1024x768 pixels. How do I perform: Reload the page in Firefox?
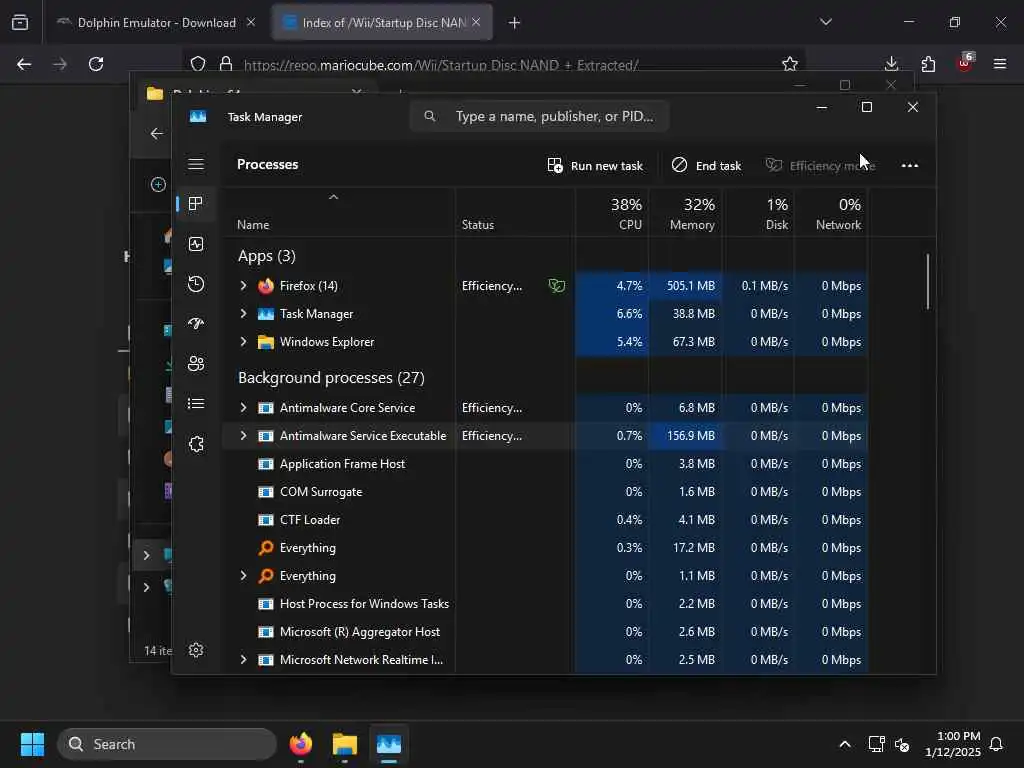96,64
